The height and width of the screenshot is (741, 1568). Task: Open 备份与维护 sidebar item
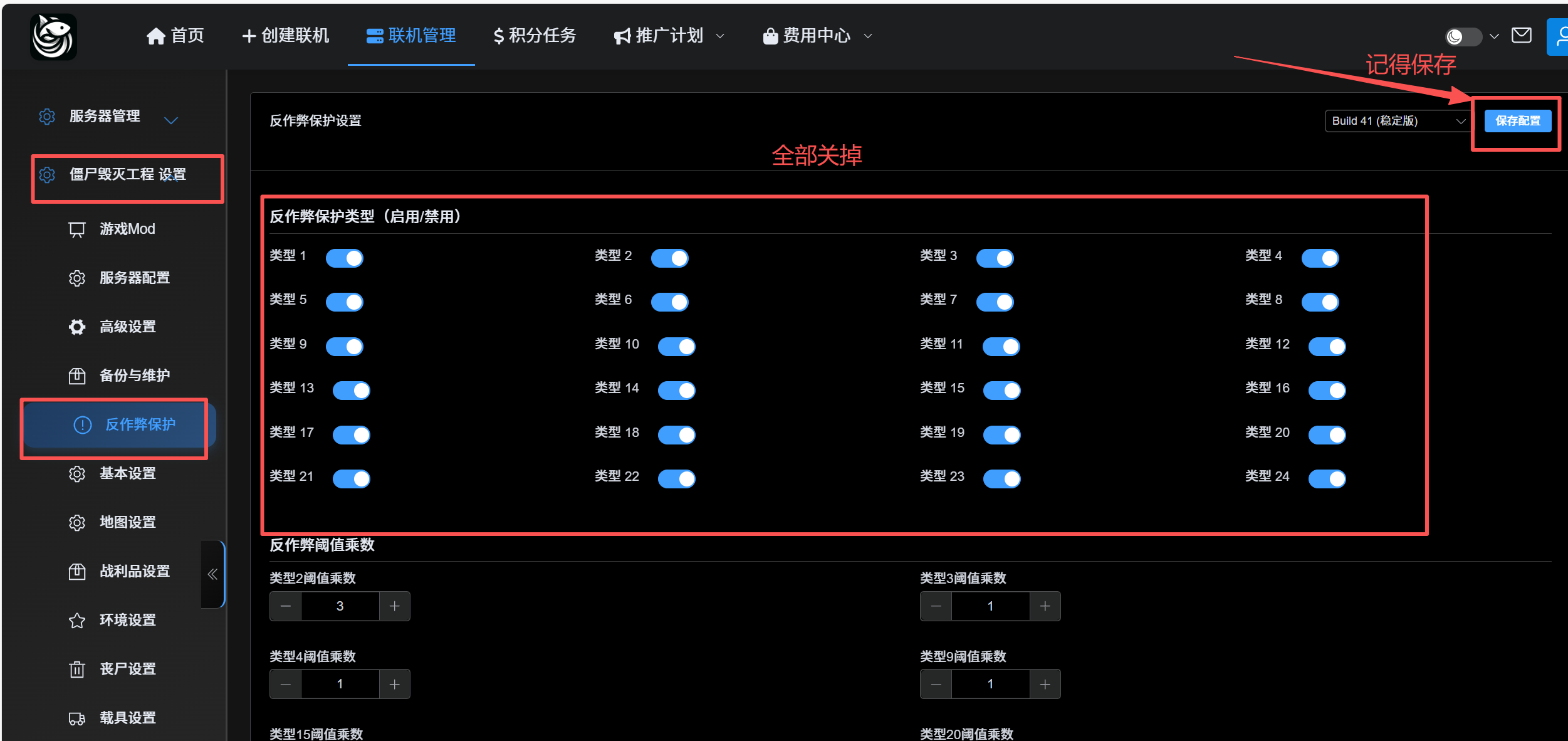pos(134,376)
